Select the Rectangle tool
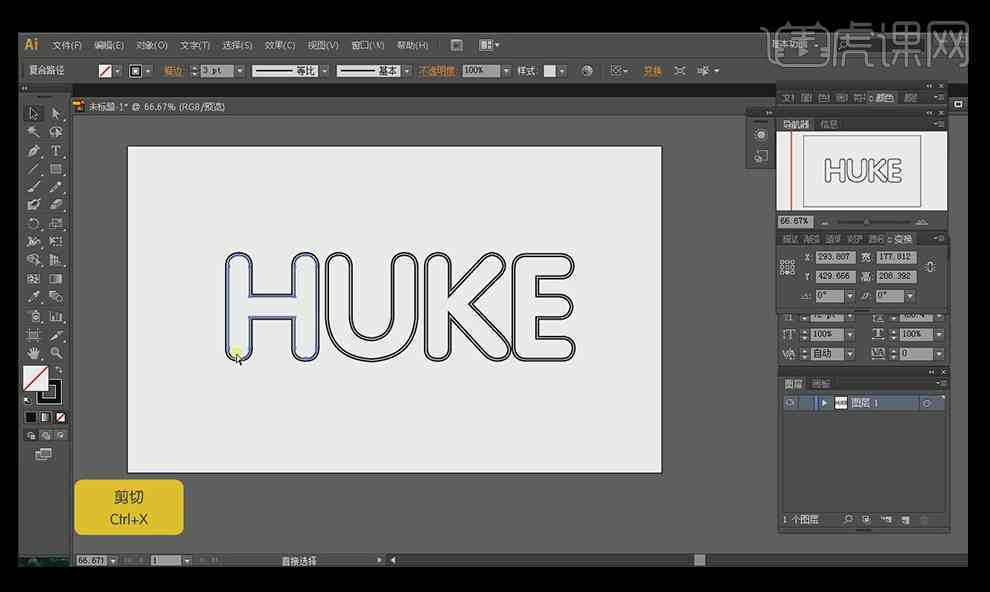The image size is (990, 592). coord(56,169)
